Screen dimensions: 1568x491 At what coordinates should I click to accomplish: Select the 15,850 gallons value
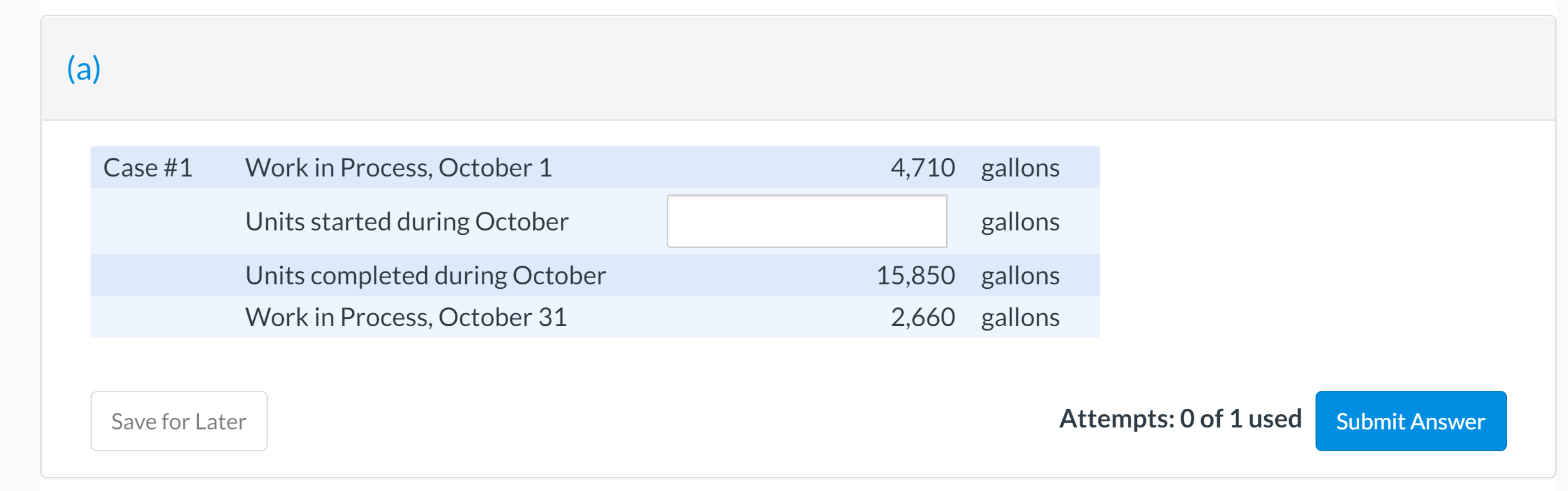click(x=916, y=275)
